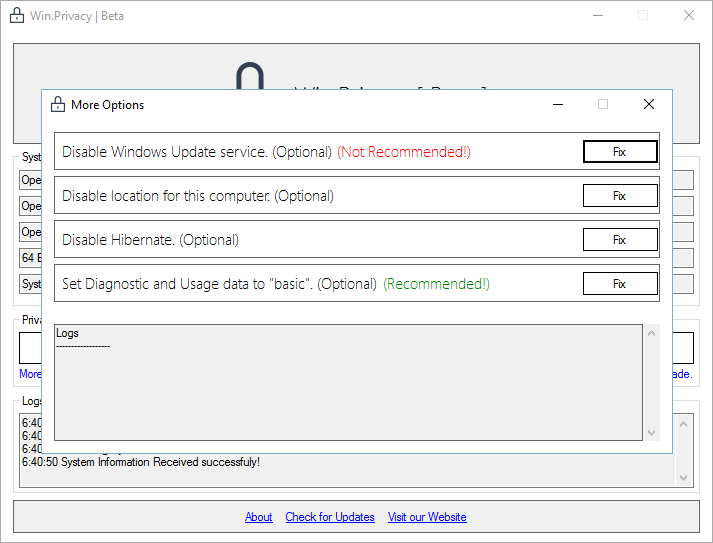Viewport: 713px width, 543px height.
Task: Close the main Win.Privacy window
Action: (689, 15)
